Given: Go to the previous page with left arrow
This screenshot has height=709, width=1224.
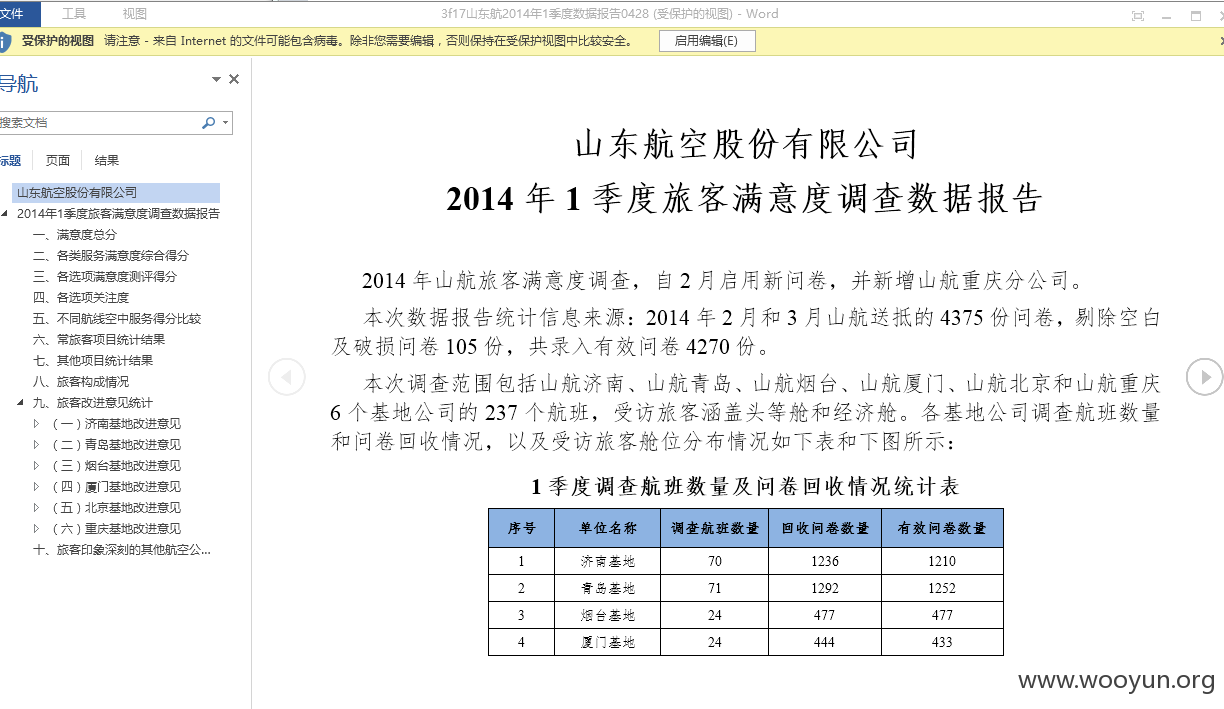Looking at the screenshot, I should click(x=287, y=377).
